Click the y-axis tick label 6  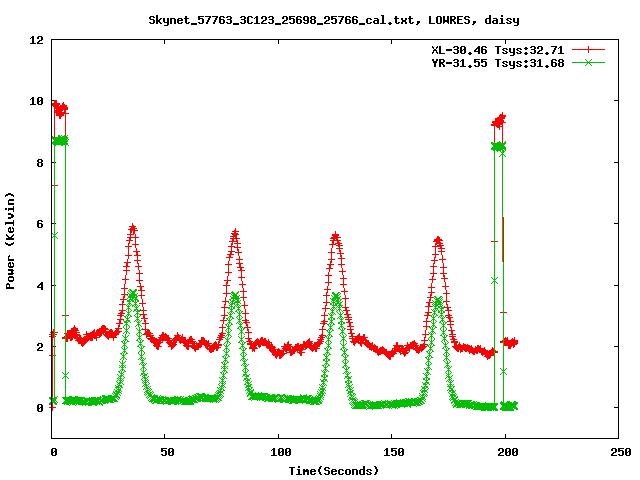click(x=40, y=224)
